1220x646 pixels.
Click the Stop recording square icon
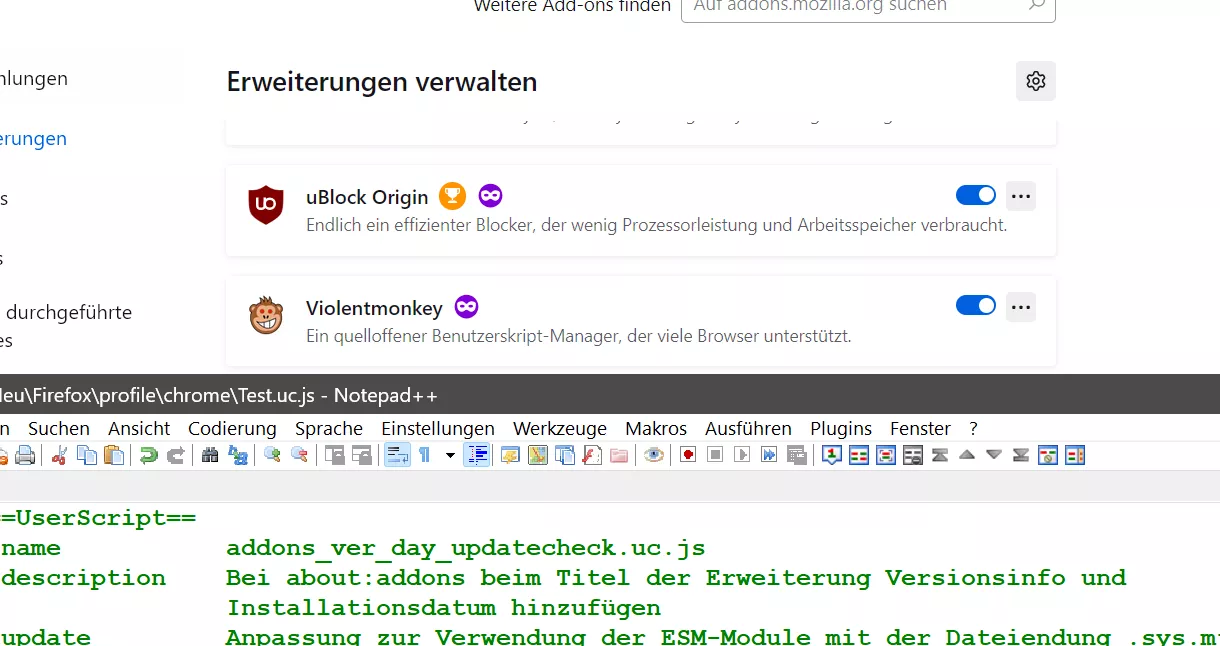coord(715,455)
